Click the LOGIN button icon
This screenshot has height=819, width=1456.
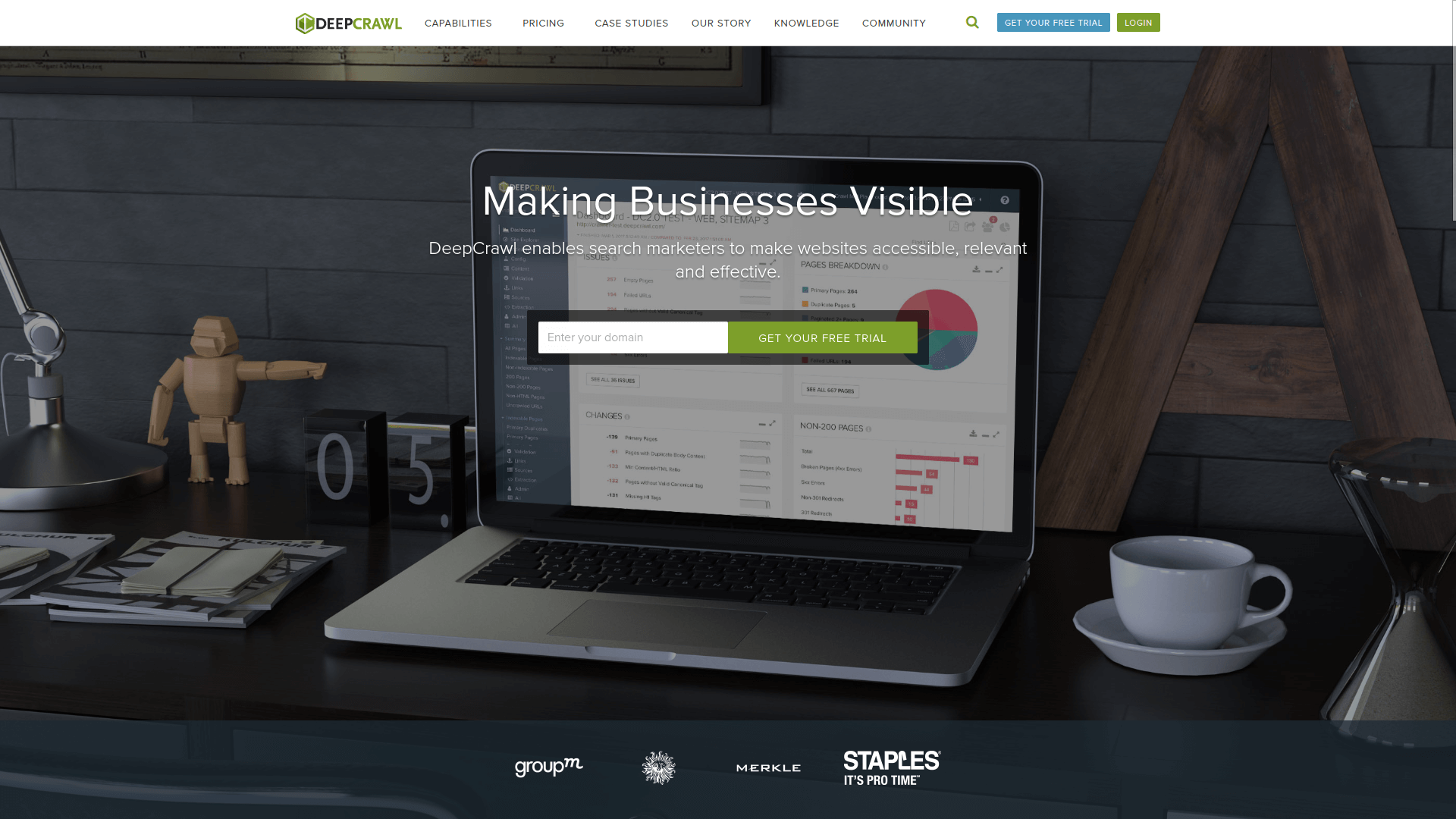[x=1138, y=22]
